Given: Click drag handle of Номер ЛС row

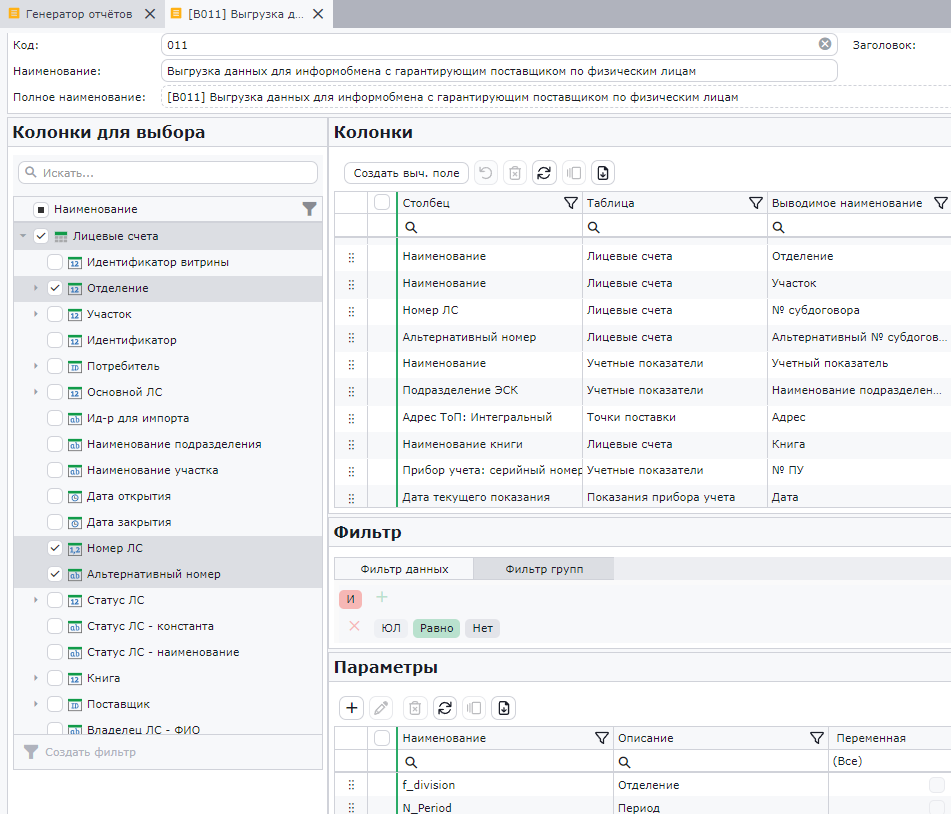Looking at the screenshot, I should (351, 311).
